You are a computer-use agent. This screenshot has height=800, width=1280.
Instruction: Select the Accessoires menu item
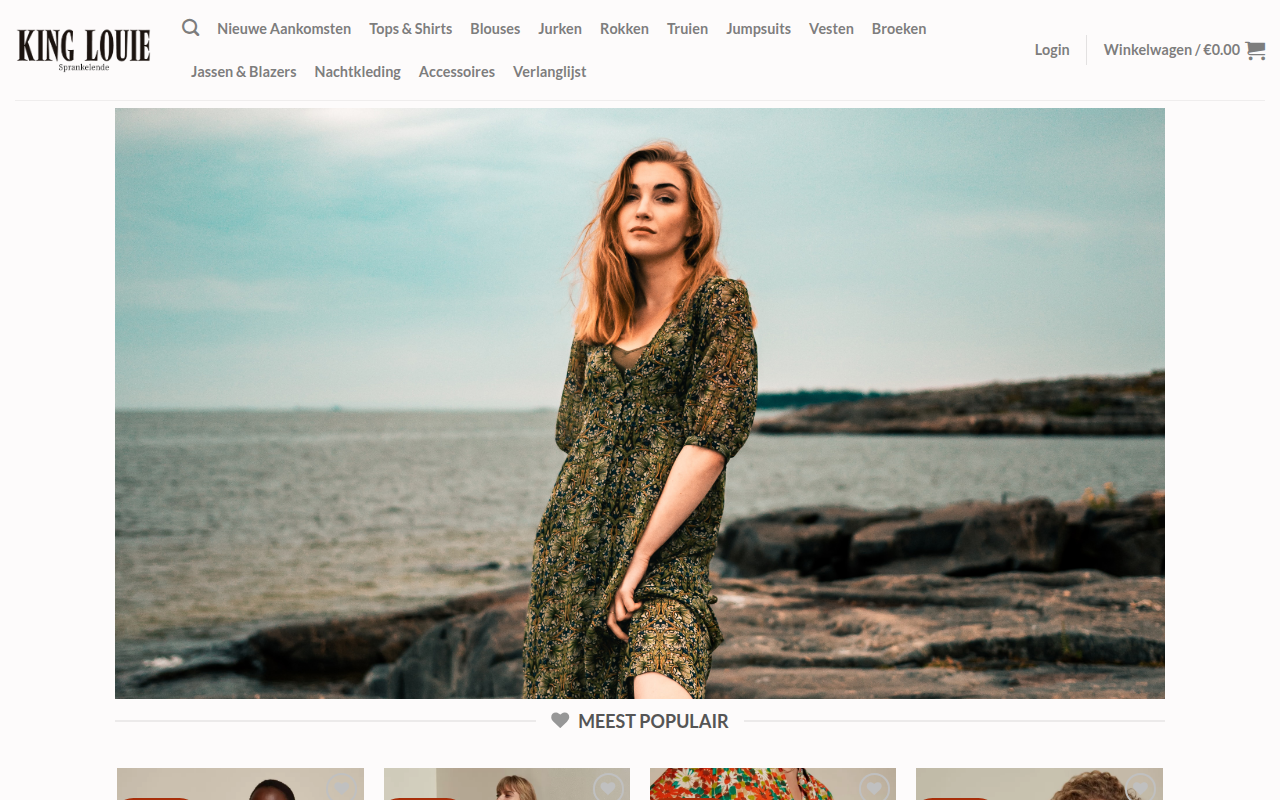(x=457, y=72)
